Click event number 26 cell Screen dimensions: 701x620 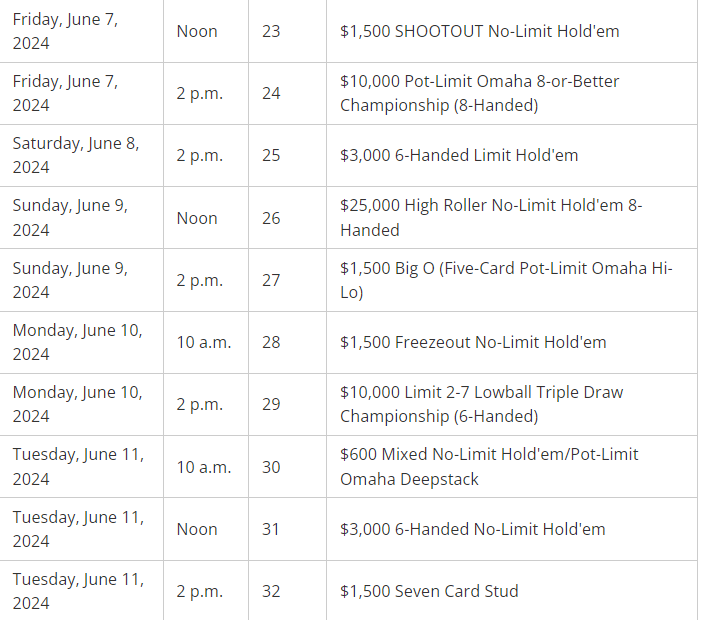271,218
